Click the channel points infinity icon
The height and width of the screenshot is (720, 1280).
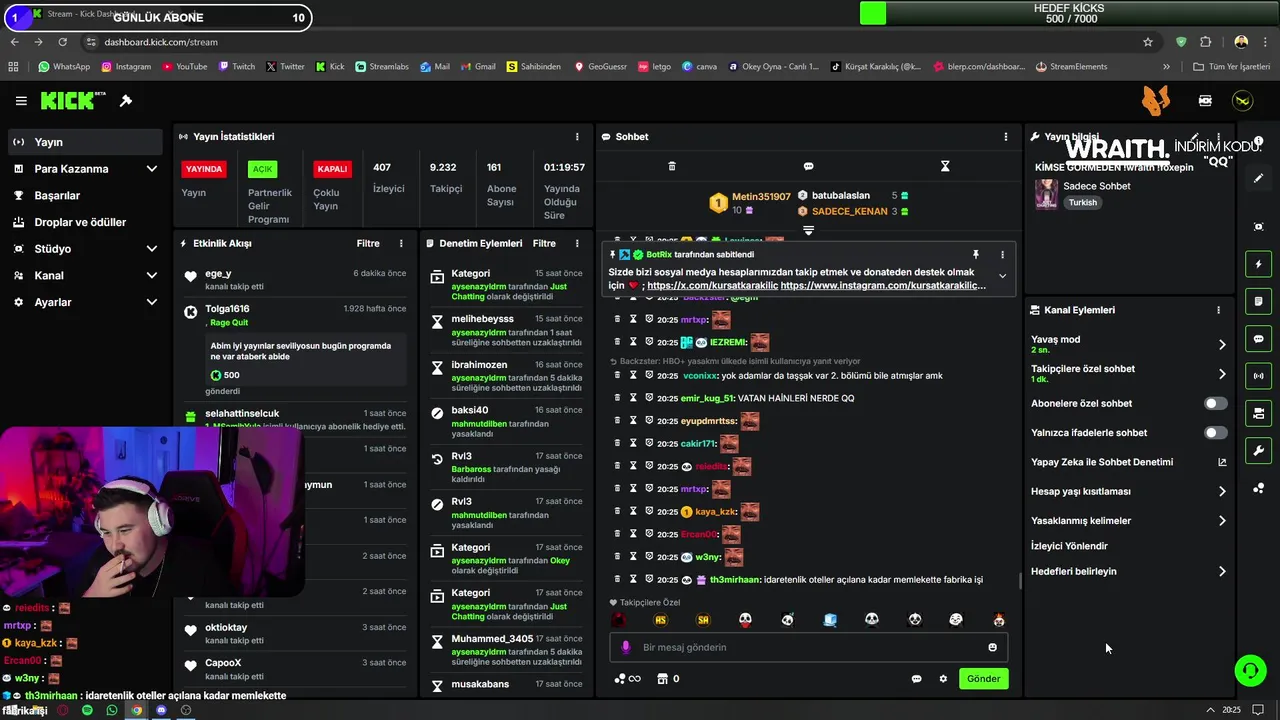tap(627, 679)
